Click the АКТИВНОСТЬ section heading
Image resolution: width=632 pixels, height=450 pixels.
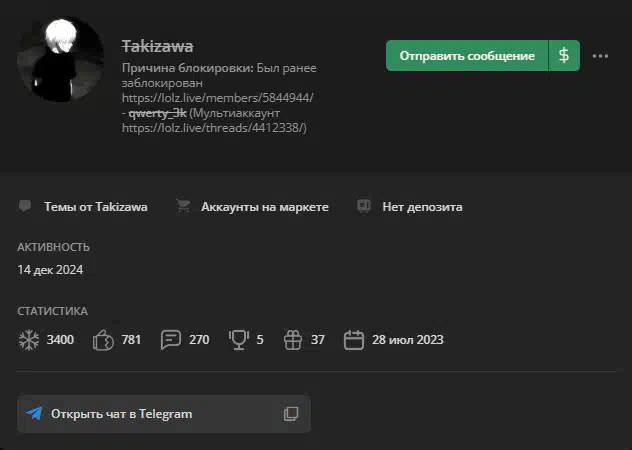pyautogui.click(x=54, y=247)
